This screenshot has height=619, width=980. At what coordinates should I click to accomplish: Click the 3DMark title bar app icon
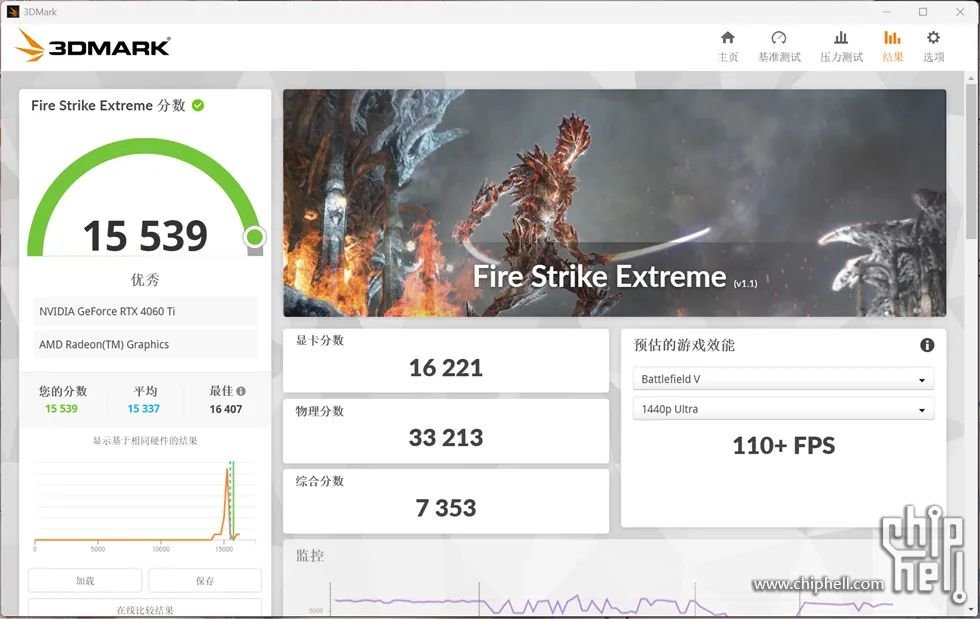(12, 11)
